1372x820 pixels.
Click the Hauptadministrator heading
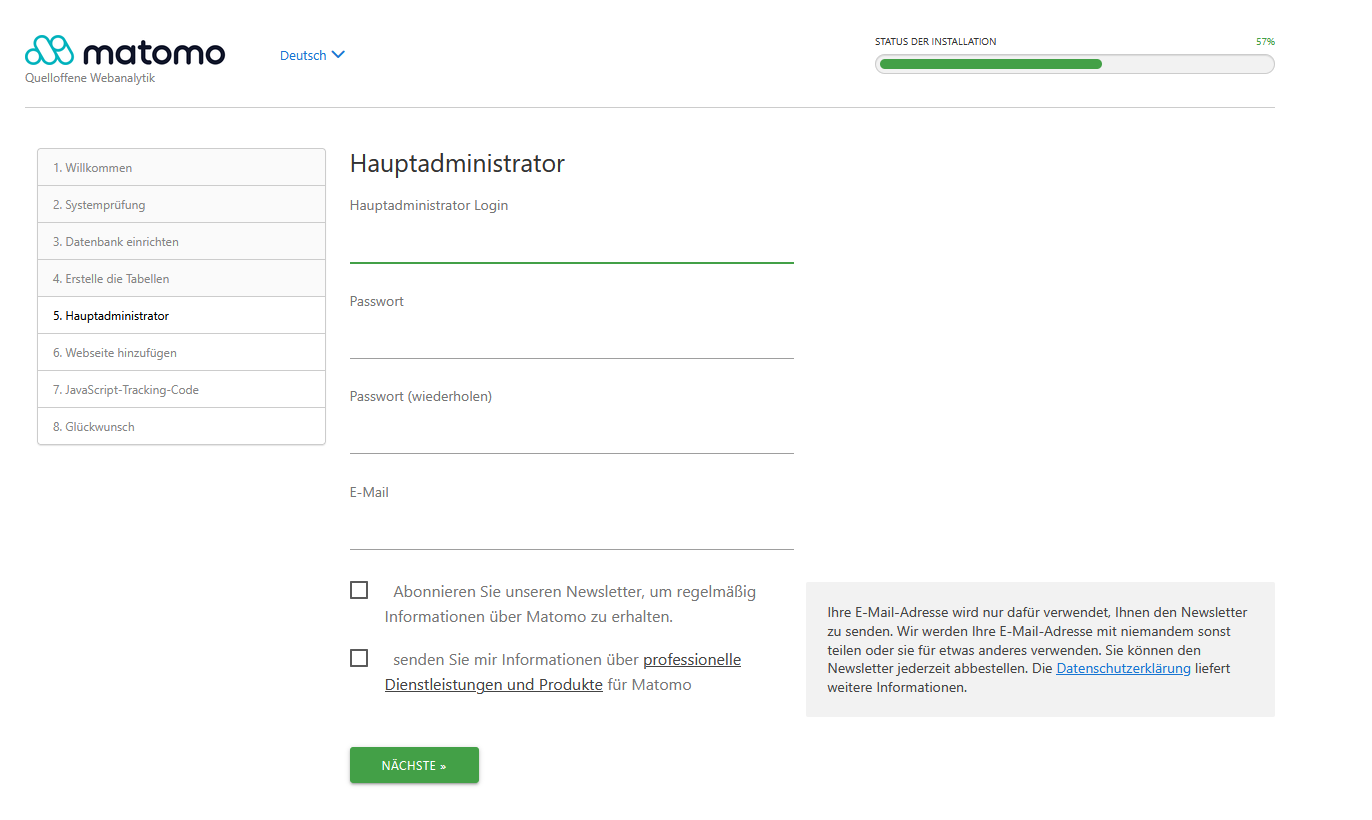pyautogui.click(x=457, y=163)
